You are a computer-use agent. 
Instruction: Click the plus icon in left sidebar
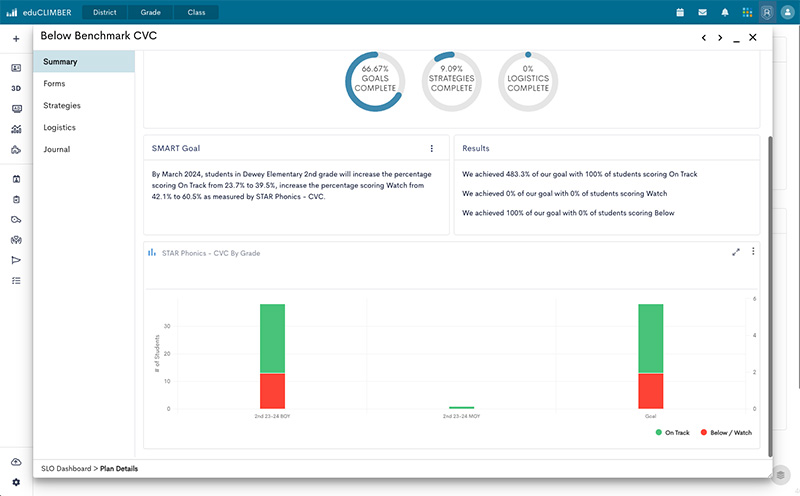pyautogui.click(x=16, y=39)
